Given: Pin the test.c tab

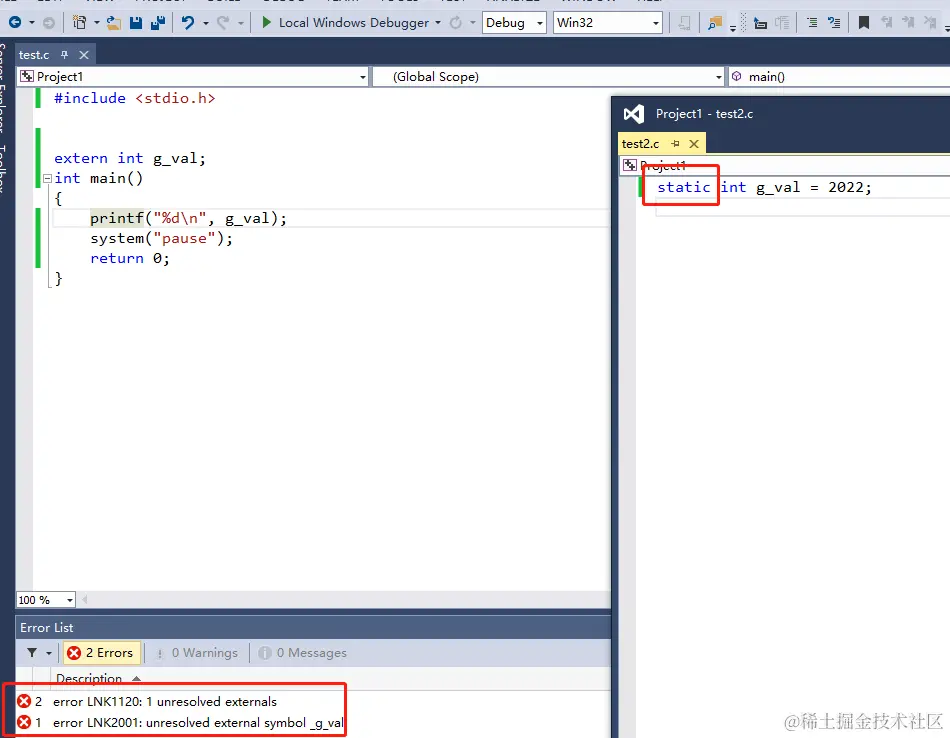Looking at the screenshot, I should (64, 55).
